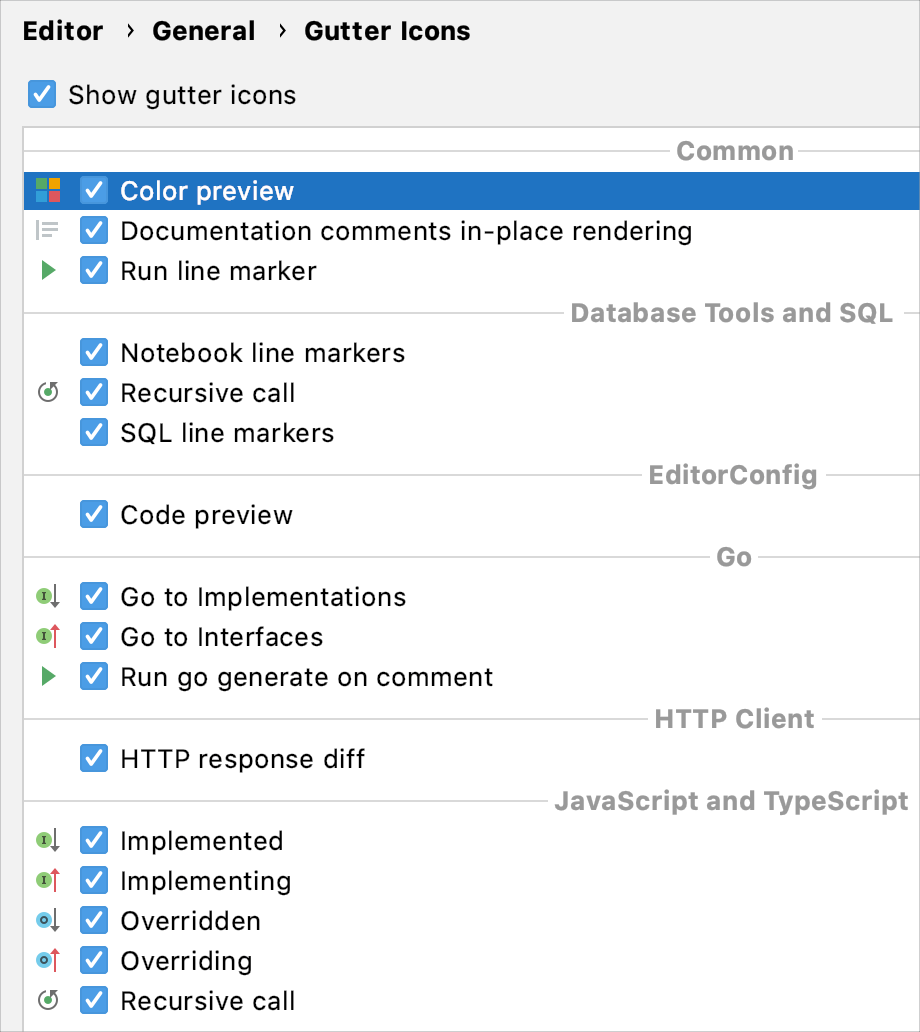Click the green Run line marker arrow icon
Screen dimensions: 920x1032
46,270
